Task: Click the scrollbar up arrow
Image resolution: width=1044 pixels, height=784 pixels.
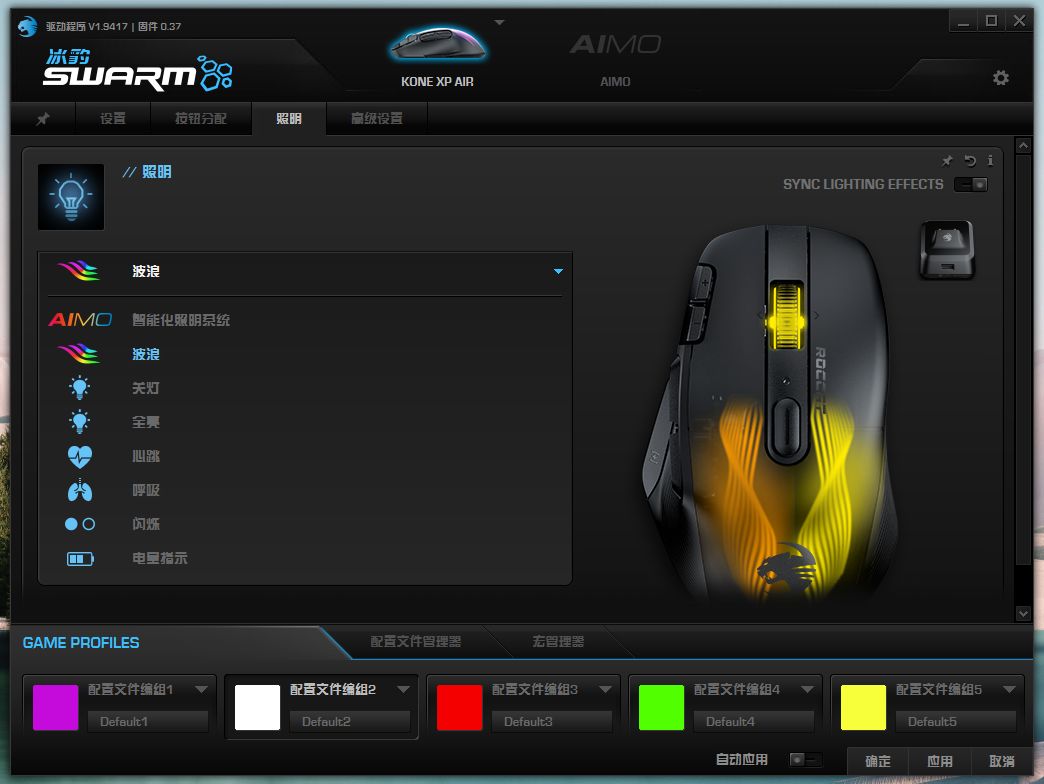Action: pyautogui.click(x=1023, y=145)
